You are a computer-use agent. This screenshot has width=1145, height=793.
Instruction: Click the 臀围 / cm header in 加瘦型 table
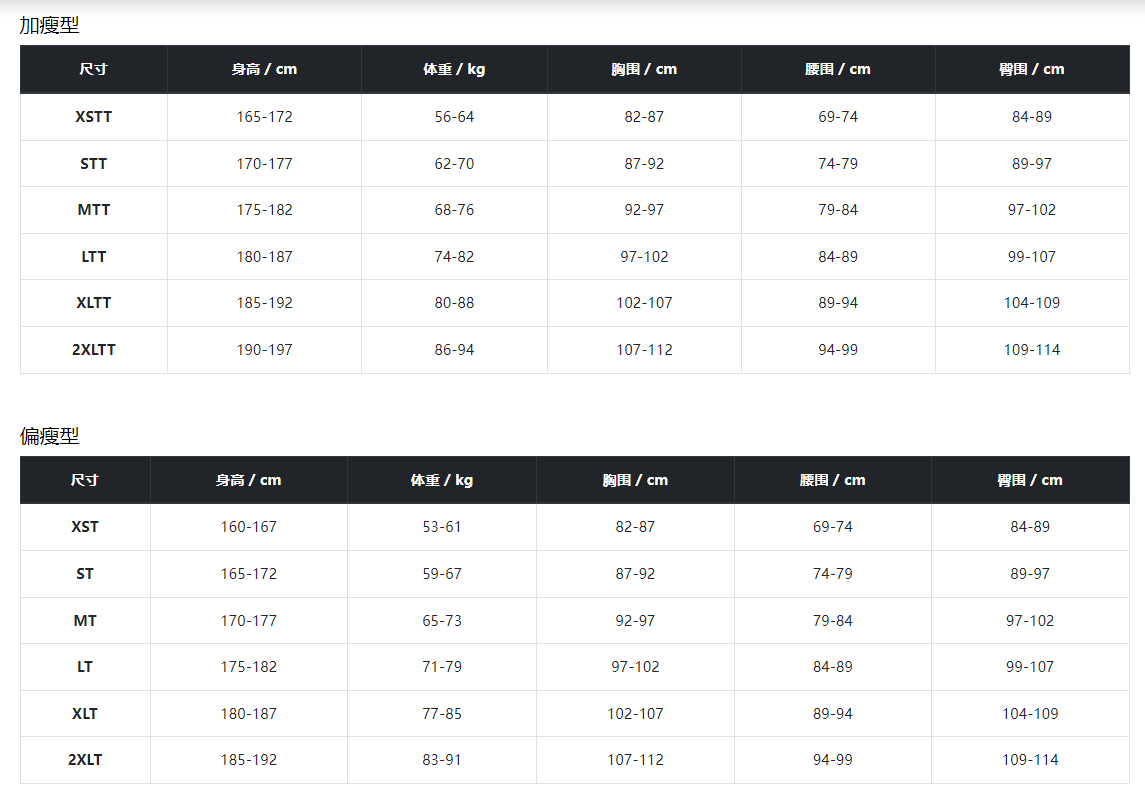pos(1032,69)
